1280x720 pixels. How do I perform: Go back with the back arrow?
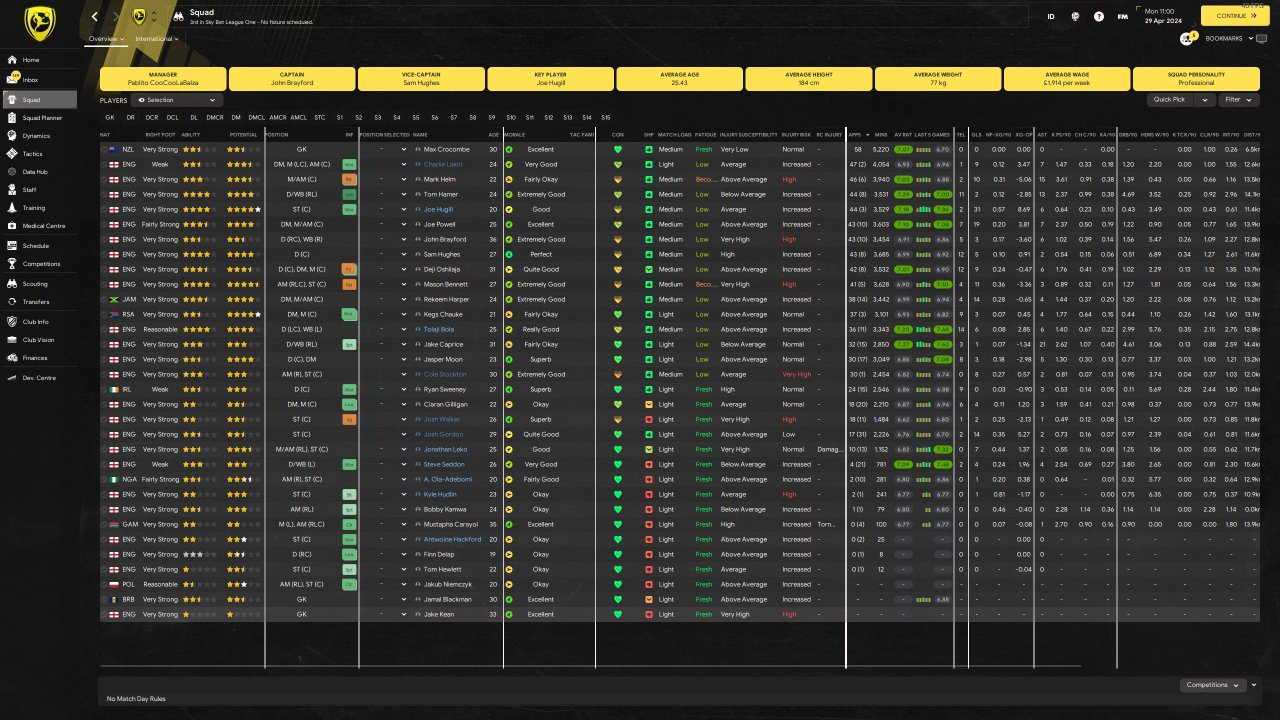(94, 17)
